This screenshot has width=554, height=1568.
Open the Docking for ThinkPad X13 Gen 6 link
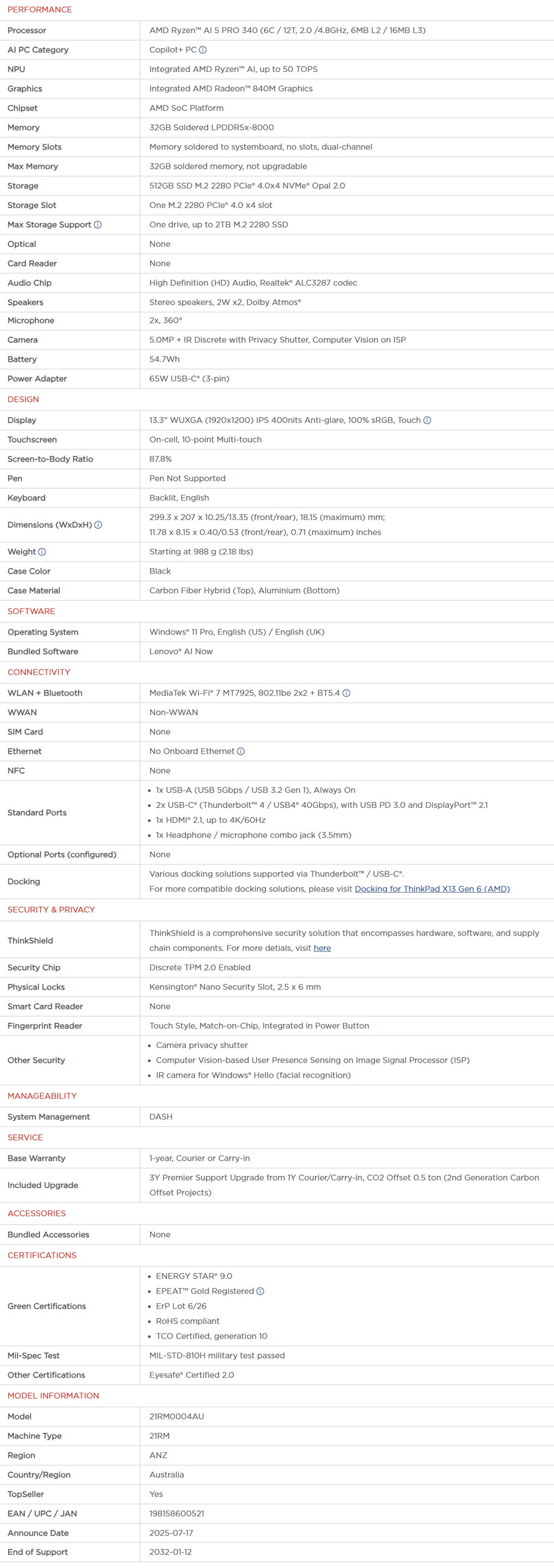coord(432,888)
